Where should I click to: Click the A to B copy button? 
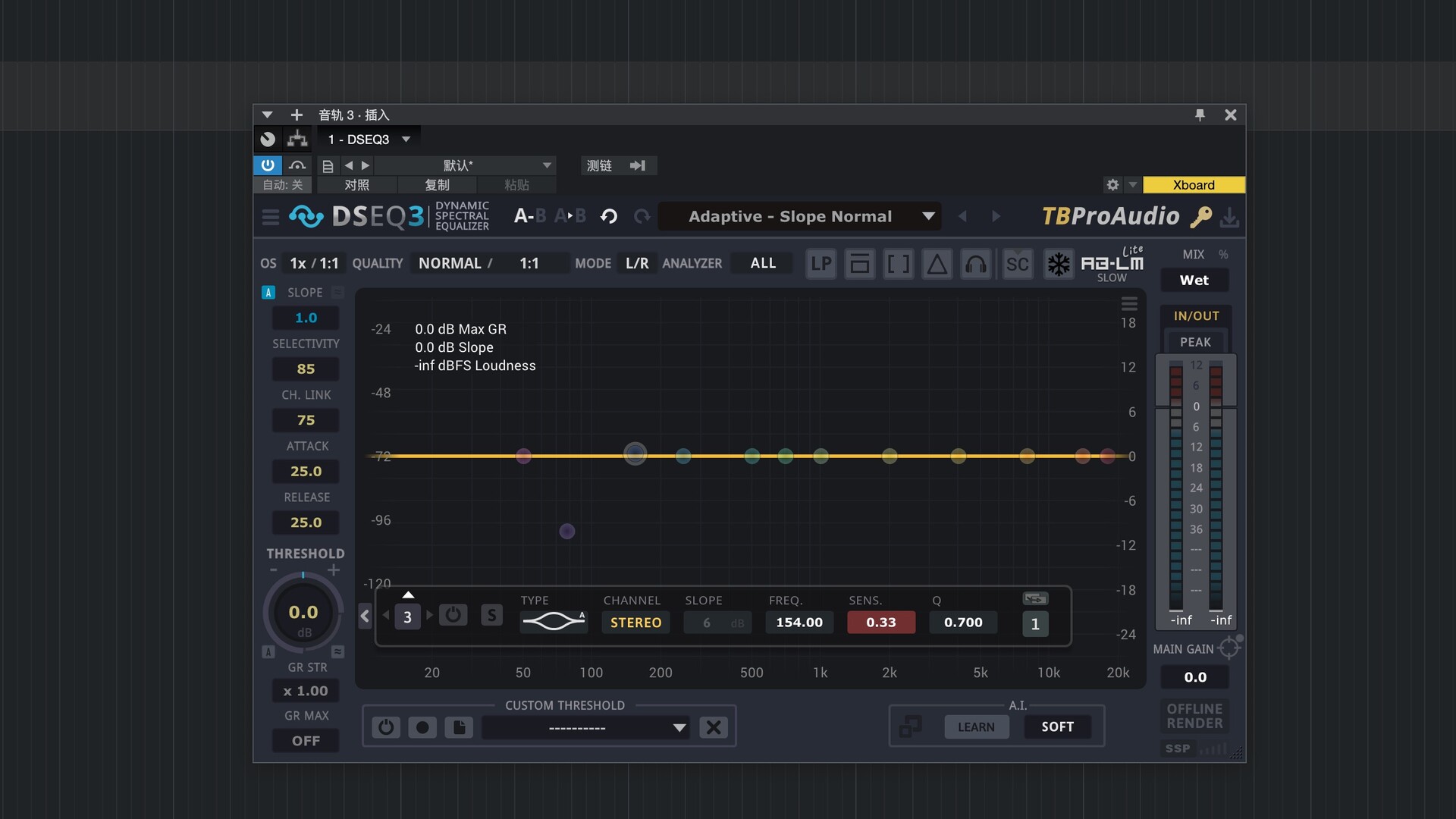pos(570,217)
